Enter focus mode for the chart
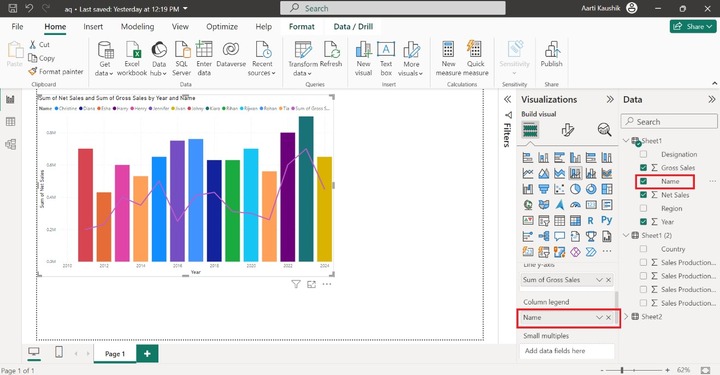Screen dimensions: 720x375 (311, 285)
